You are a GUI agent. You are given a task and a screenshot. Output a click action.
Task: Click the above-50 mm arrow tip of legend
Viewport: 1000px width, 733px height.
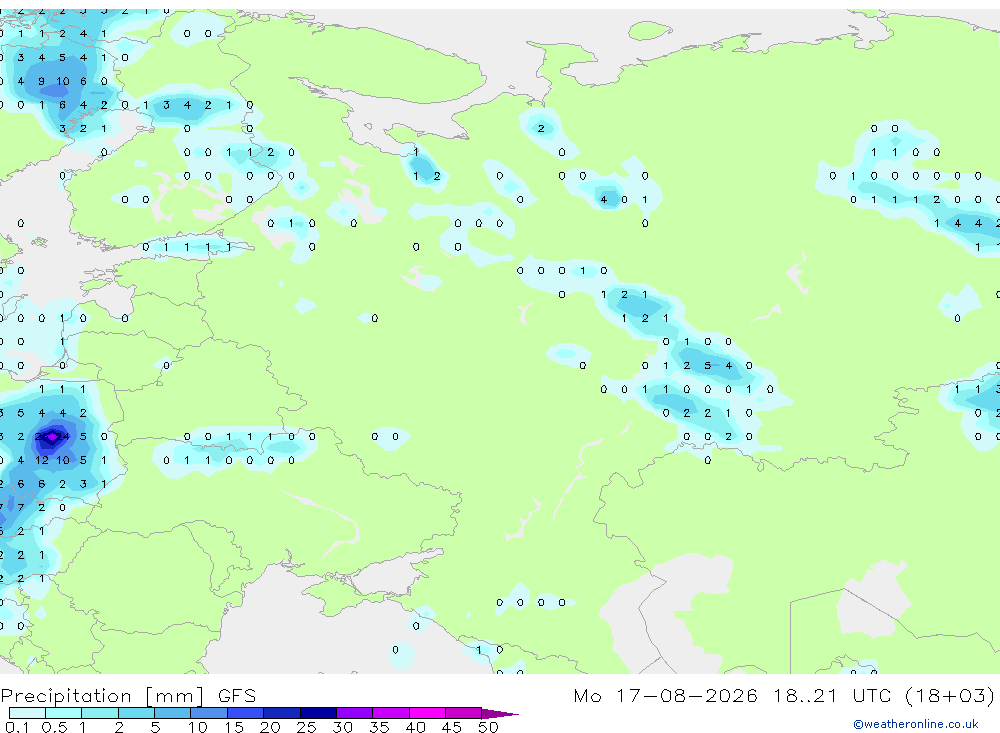coord(499,714)
